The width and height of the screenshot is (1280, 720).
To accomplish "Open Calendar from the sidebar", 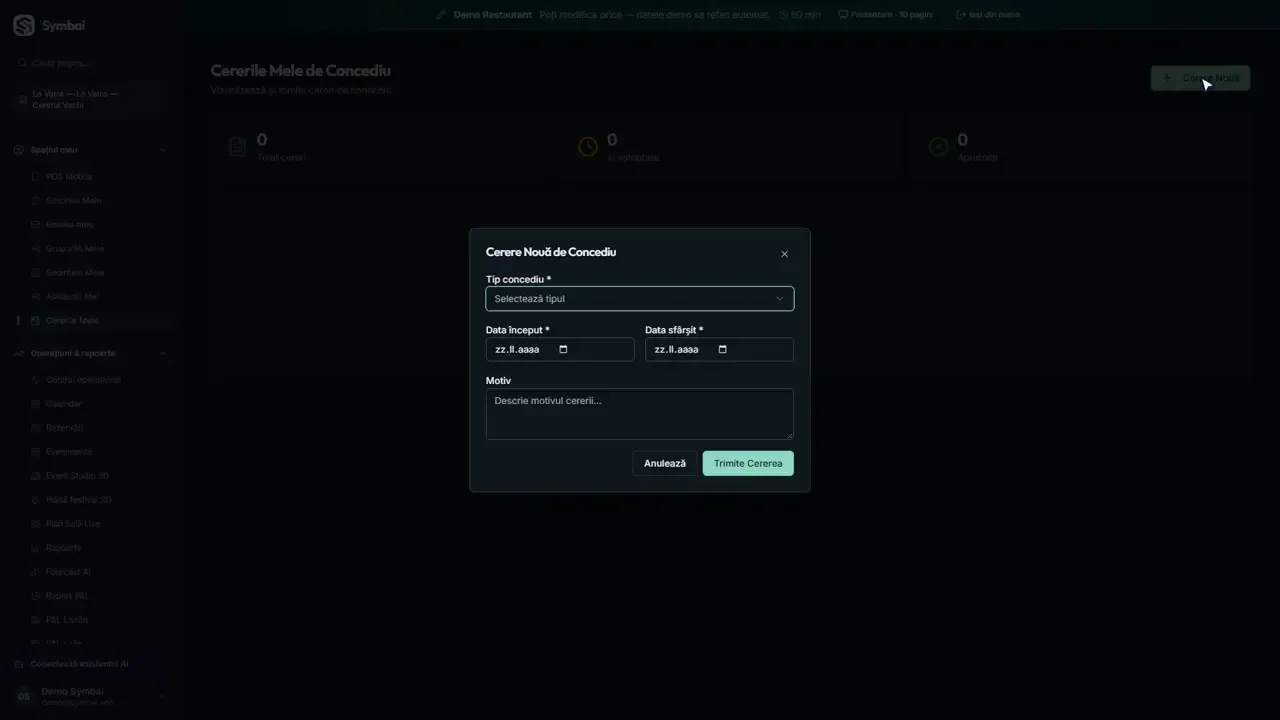I will point(64,404).
